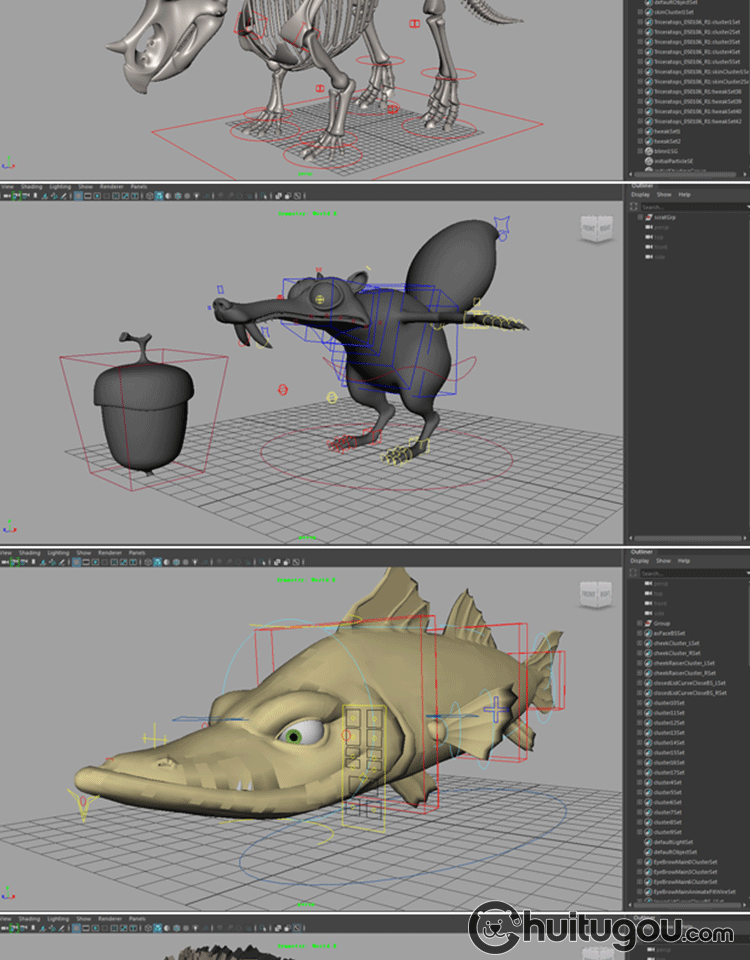Select the scratGrp node icon in Outliner
750x960 pixels.
[648, 217]
